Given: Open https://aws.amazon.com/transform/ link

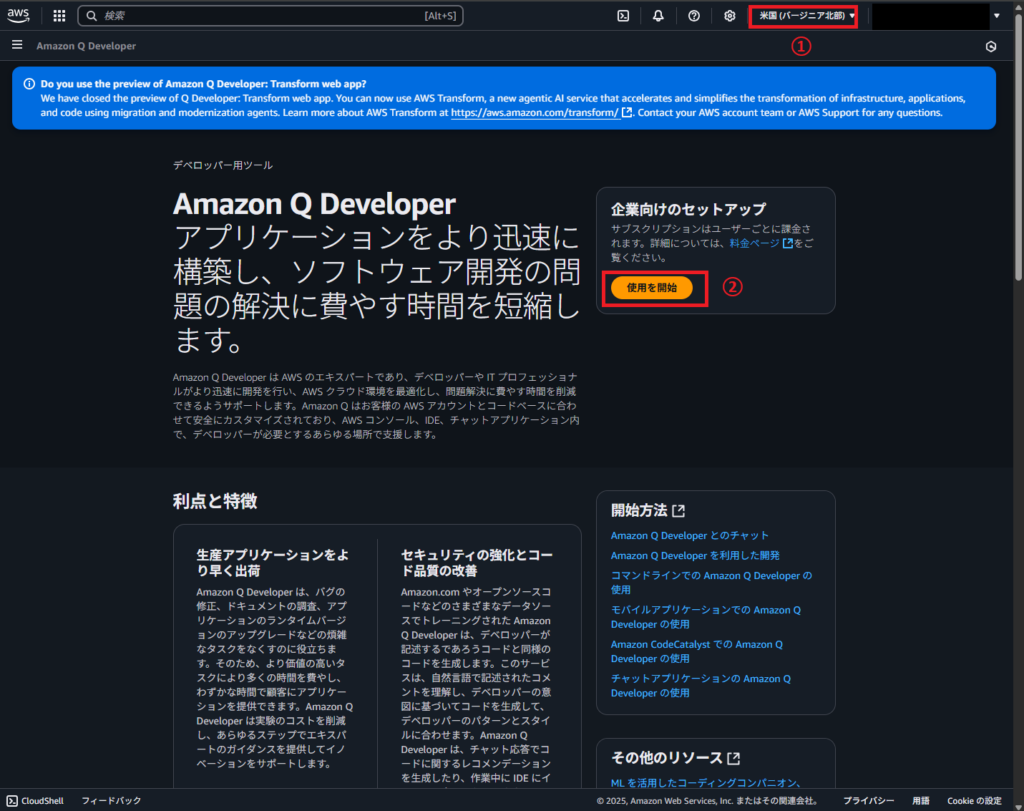Looking at the screenshot, I should 535,112.
